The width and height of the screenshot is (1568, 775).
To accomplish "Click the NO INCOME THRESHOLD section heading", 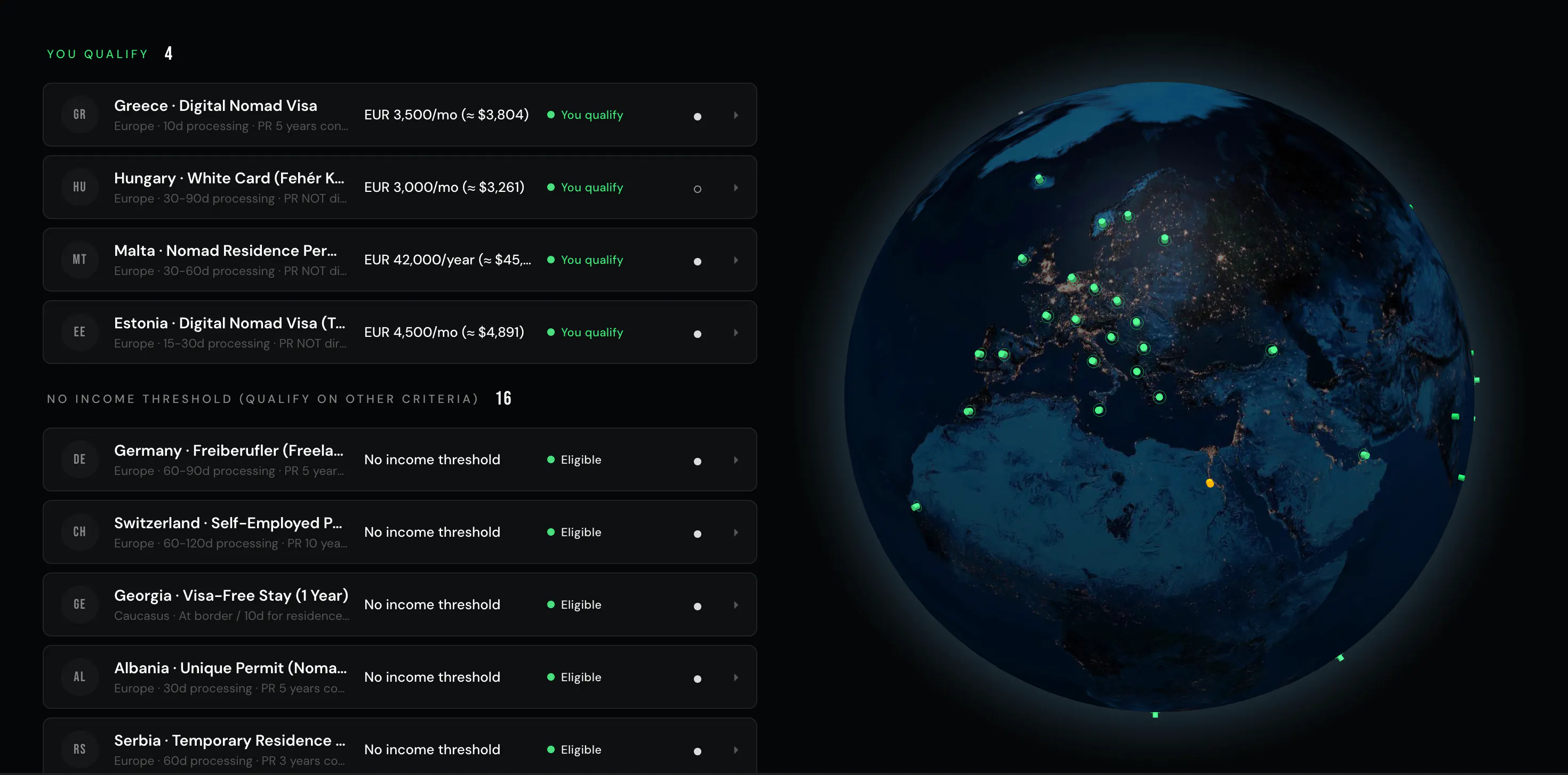I will point(263,399).
